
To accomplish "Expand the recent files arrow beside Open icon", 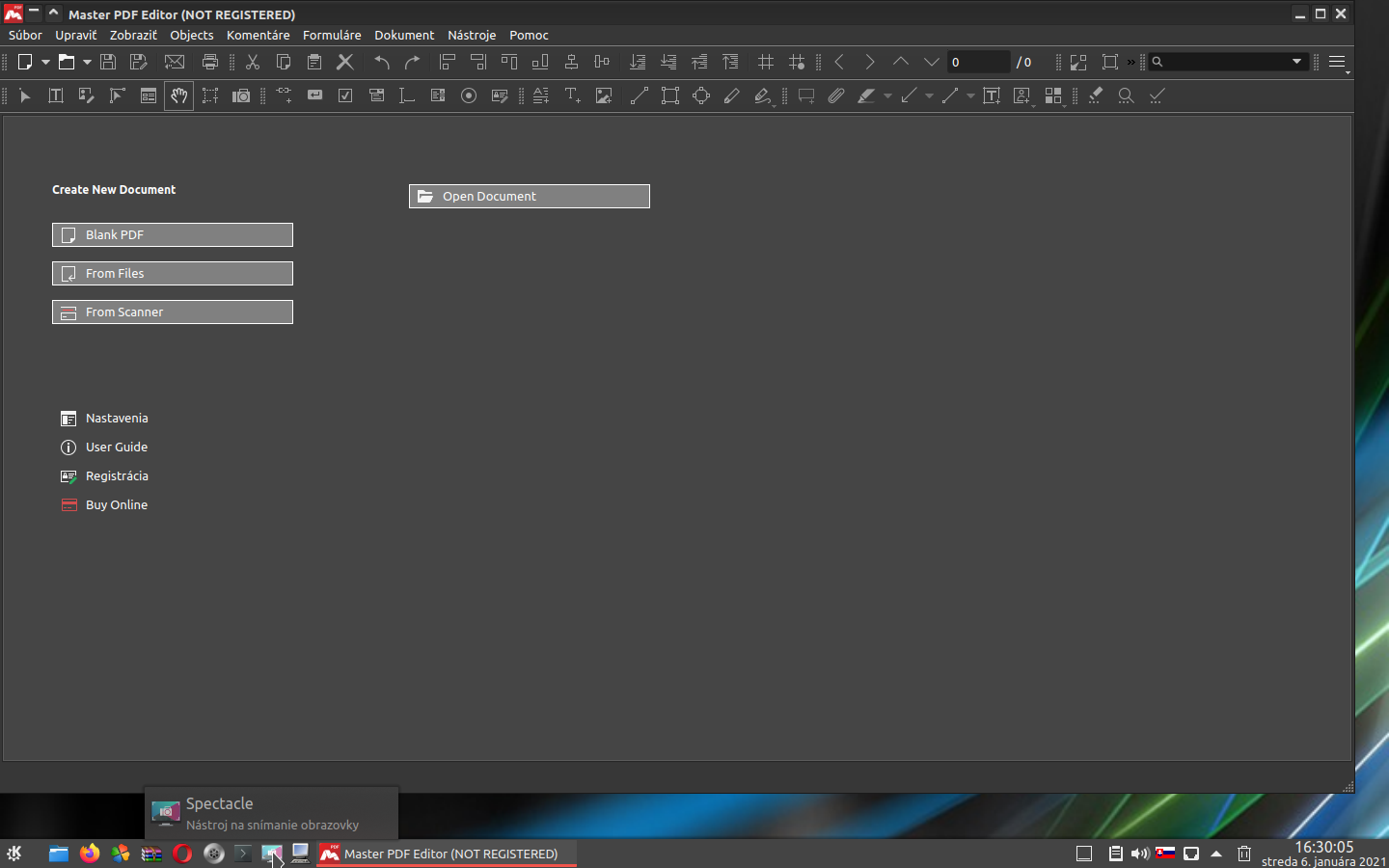I will (87, 62).
